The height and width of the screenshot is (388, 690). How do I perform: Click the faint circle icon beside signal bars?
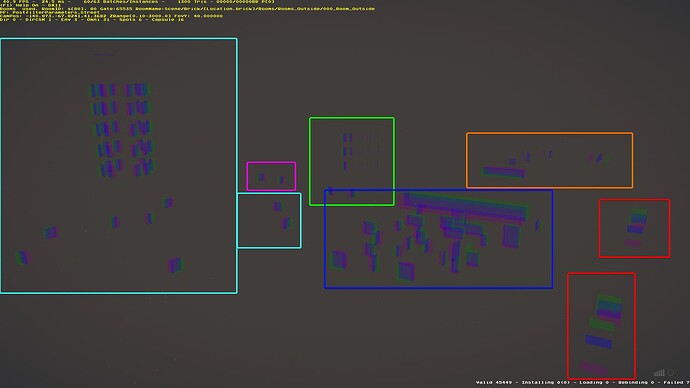point(671,373)
